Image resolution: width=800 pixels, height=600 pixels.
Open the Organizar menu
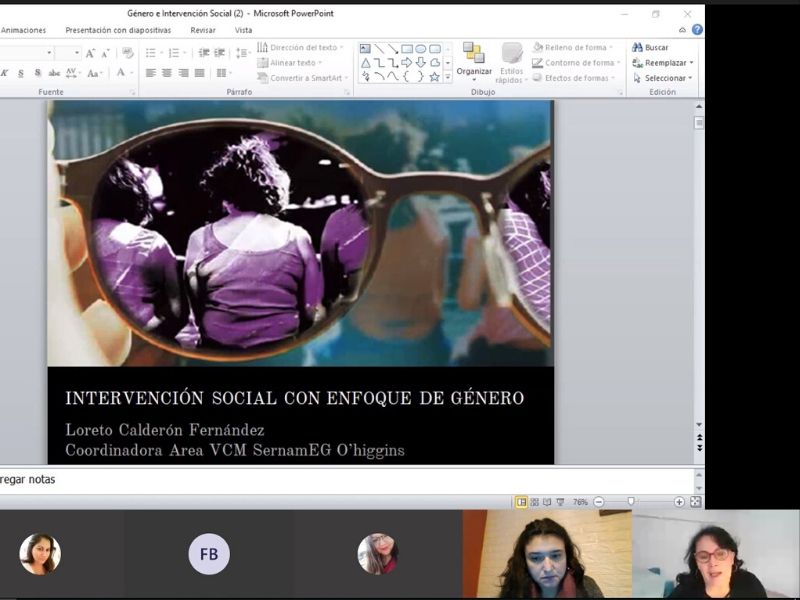click(474, 62)
